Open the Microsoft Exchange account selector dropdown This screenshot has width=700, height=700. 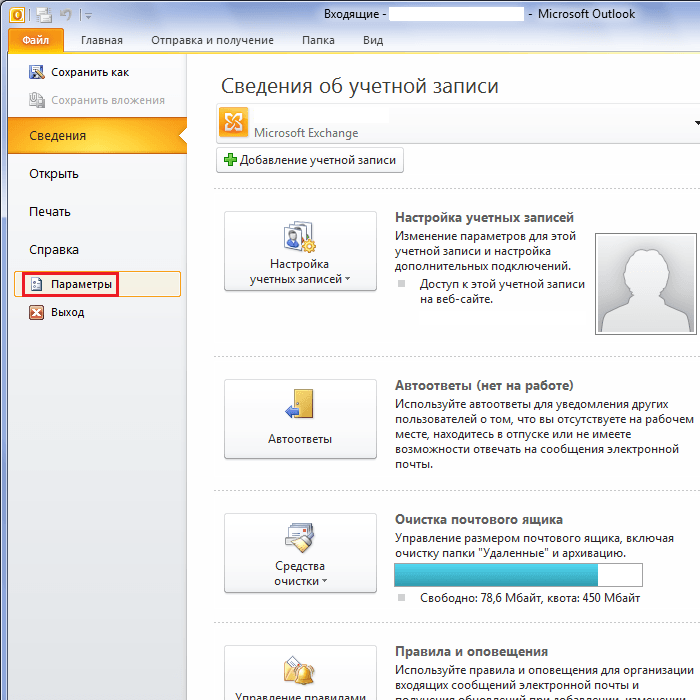[x=458, y=124]
